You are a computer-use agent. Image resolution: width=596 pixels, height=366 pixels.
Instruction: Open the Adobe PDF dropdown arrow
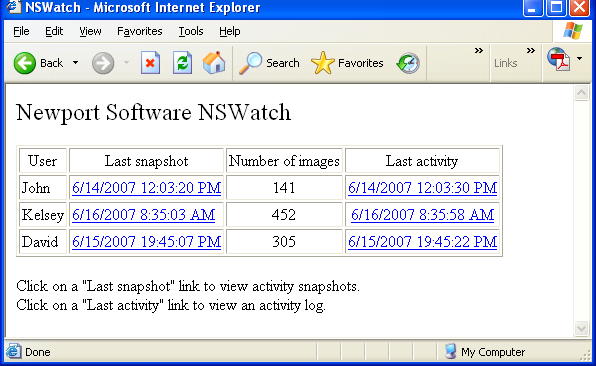(579, 59)
